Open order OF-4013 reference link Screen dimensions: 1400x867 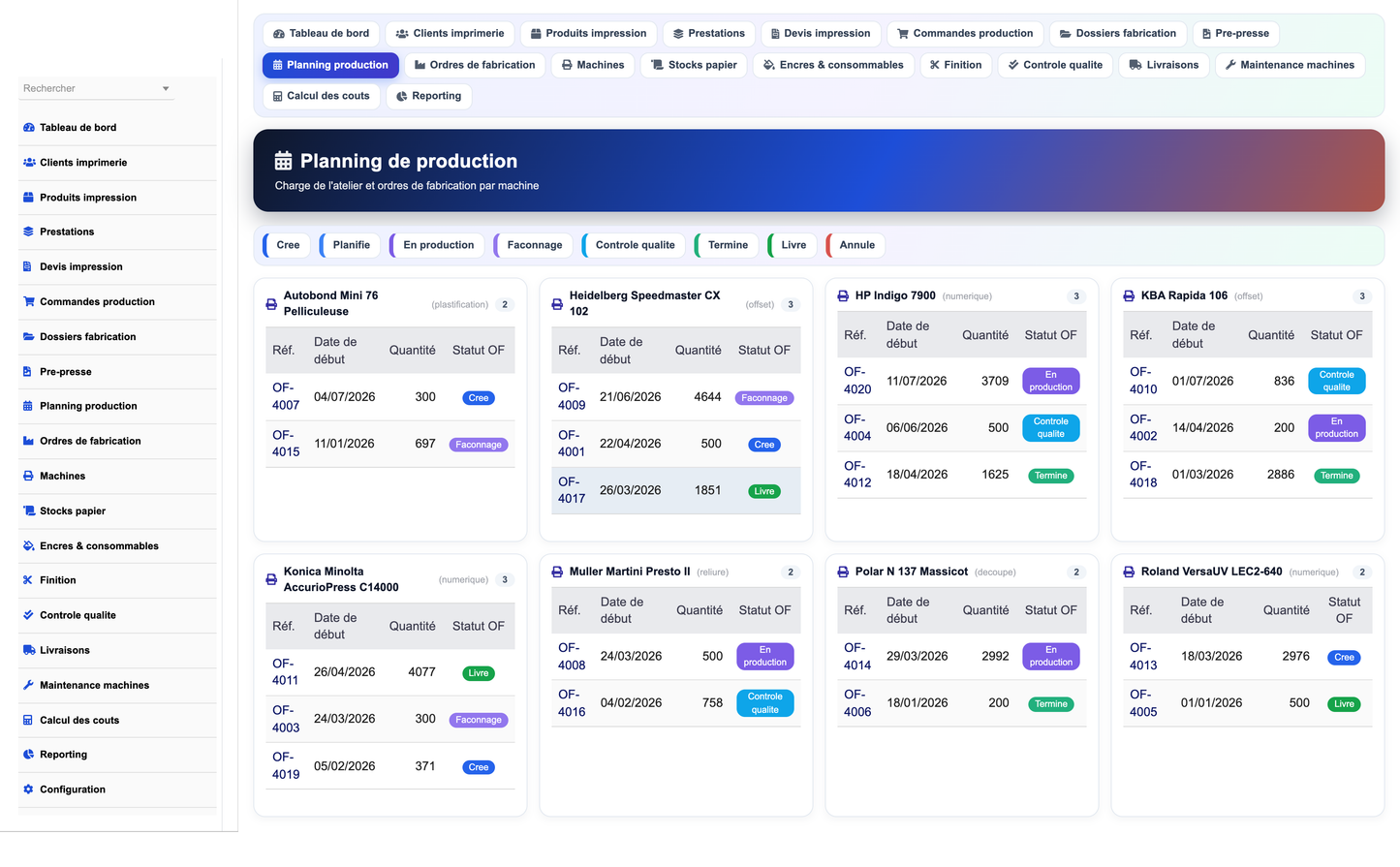click(1143, 657)
